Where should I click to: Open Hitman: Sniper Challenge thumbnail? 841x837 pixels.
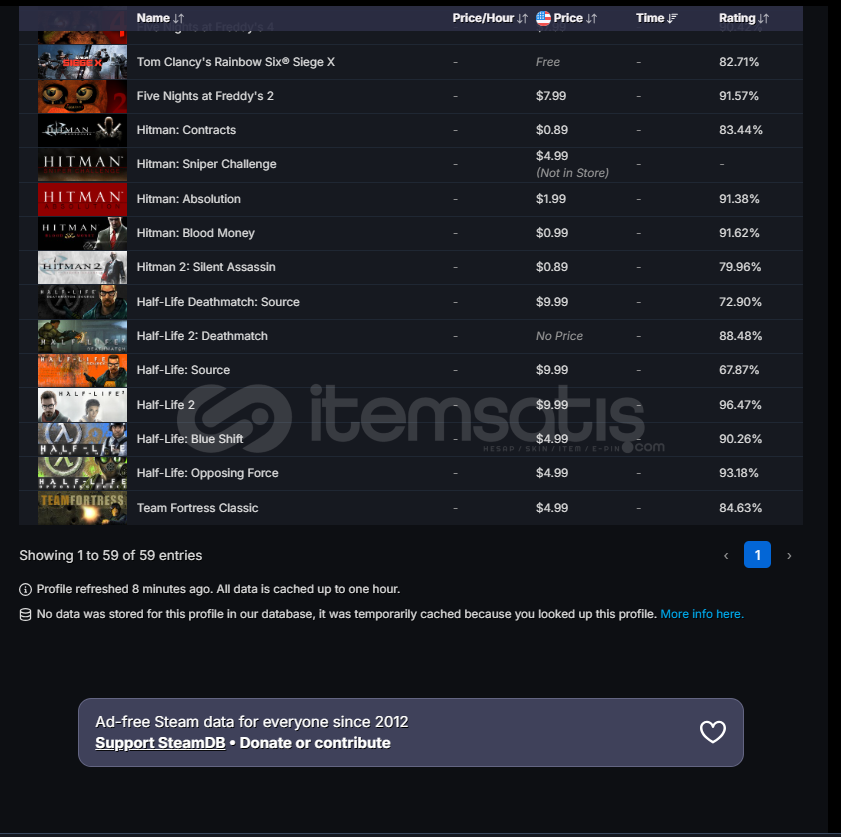83,165
